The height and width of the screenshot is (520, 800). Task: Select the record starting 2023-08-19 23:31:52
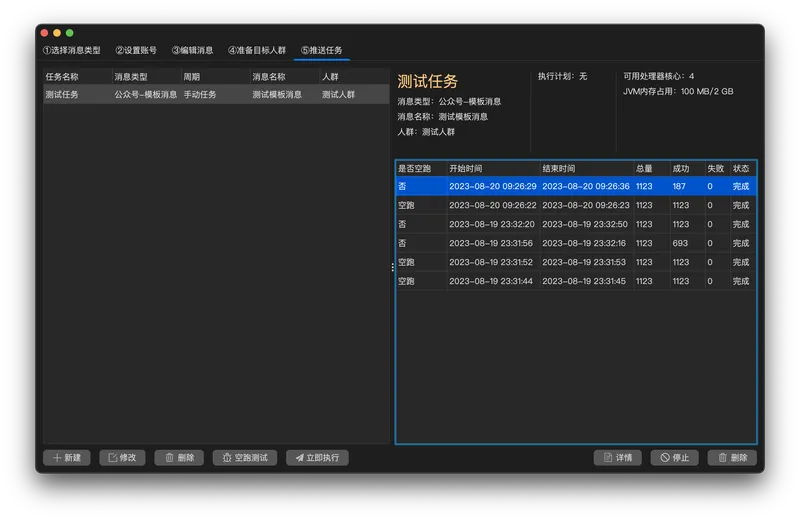[x=576, y=262]
